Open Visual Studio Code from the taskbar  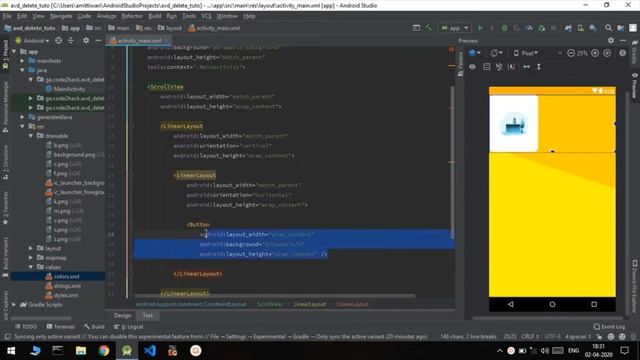coord(150,351)
